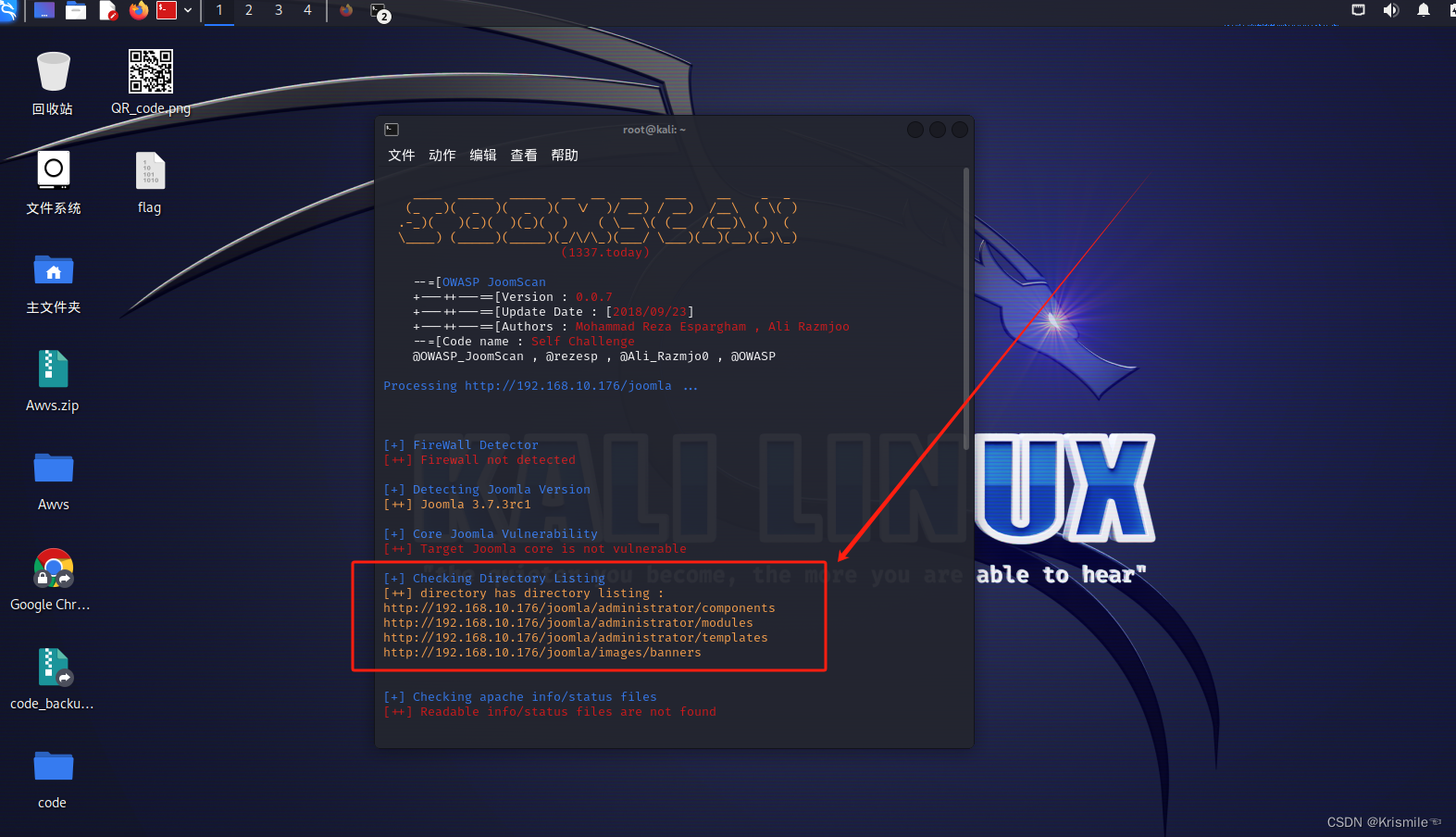Launch Google Chrome desktop shortcut
The height and width of the screenshot is (837, 1456).
(x=53, y=580)
